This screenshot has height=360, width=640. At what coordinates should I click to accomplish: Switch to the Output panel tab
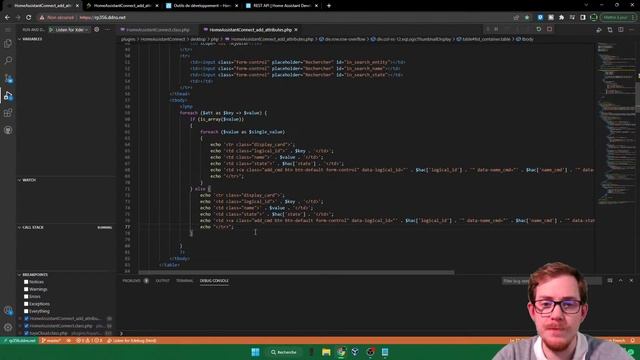(162, 281)
